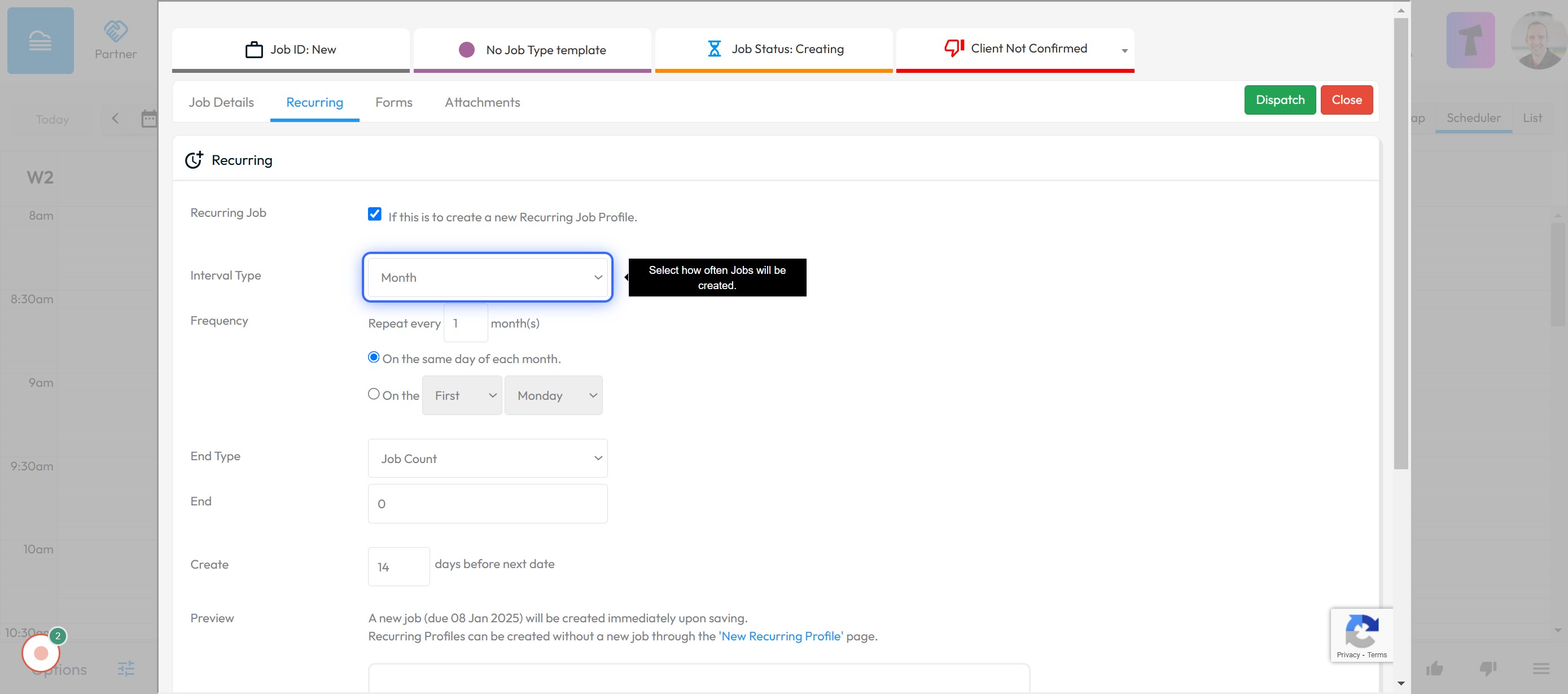This screenshot has width=1568, height=694.
Task: Click the scroll up arrow of dialog
Action: (1400, 10)
